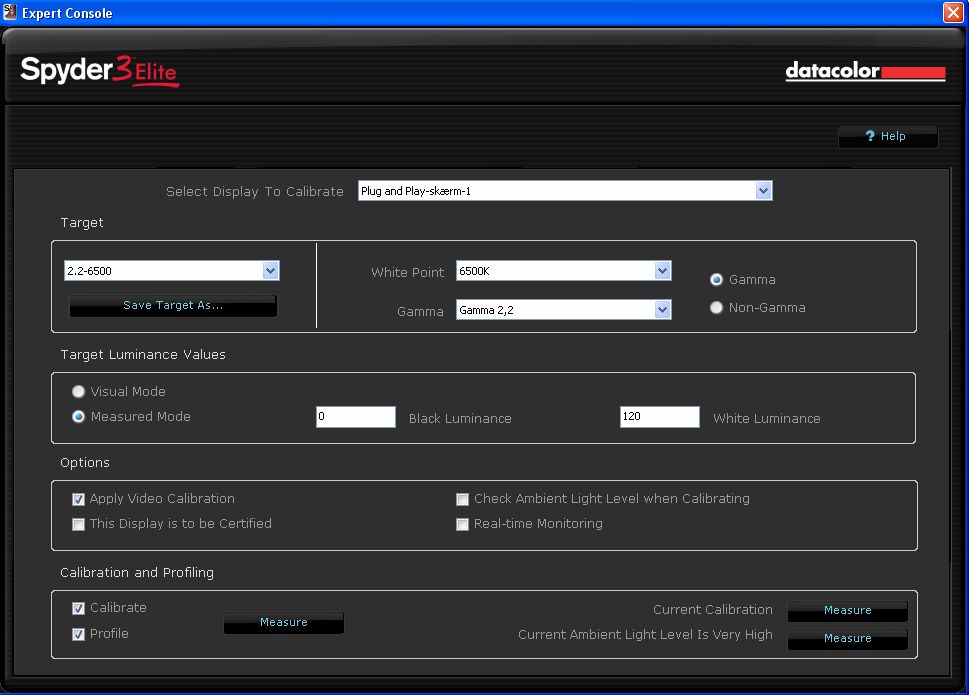Screen dimensions: 969x695
Task: Open the Select Display To Calibrate dropdown
Action: (x=565, y=191)
